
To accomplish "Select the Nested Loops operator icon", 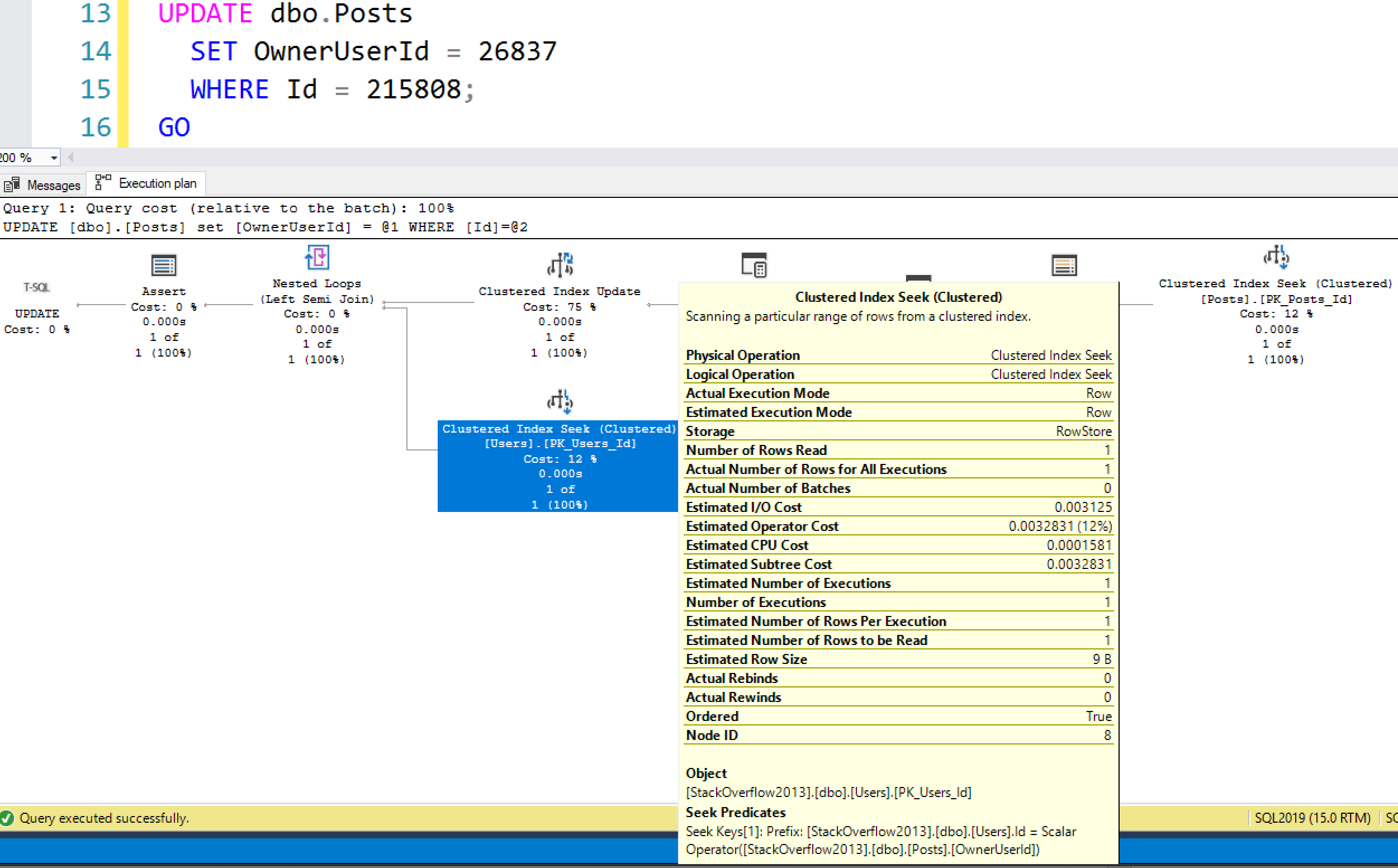I will (317, 258).
